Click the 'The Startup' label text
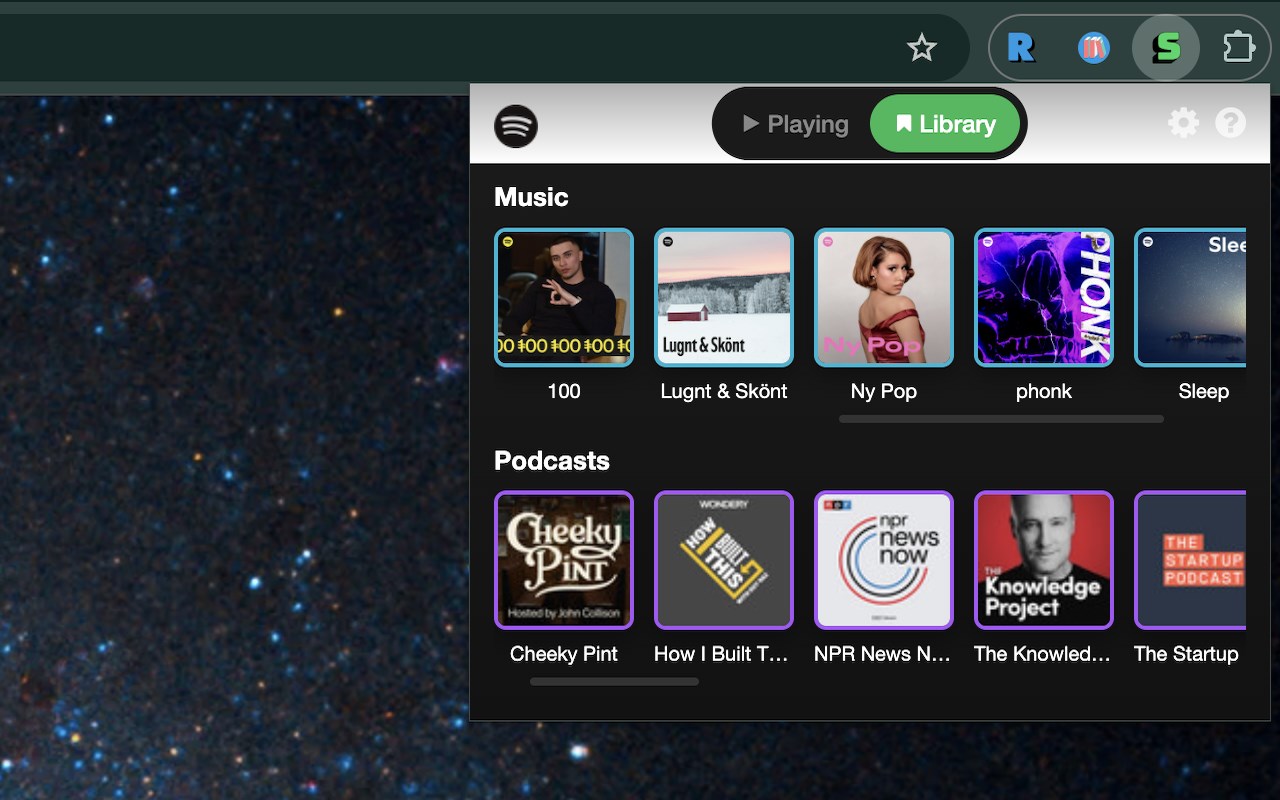This screenshot has width=1280, height=800. point(1186,654)
